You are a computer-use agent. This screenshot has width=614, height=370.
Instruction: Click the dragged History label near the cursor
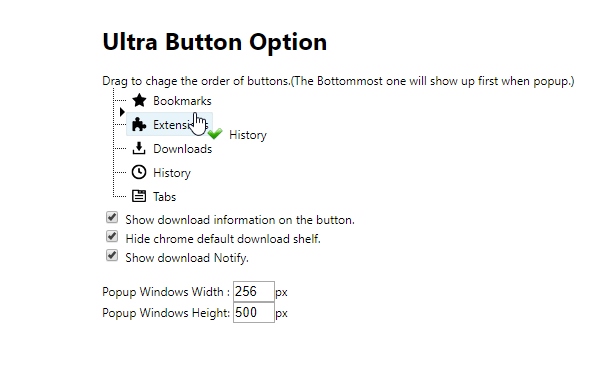(248, 135)
